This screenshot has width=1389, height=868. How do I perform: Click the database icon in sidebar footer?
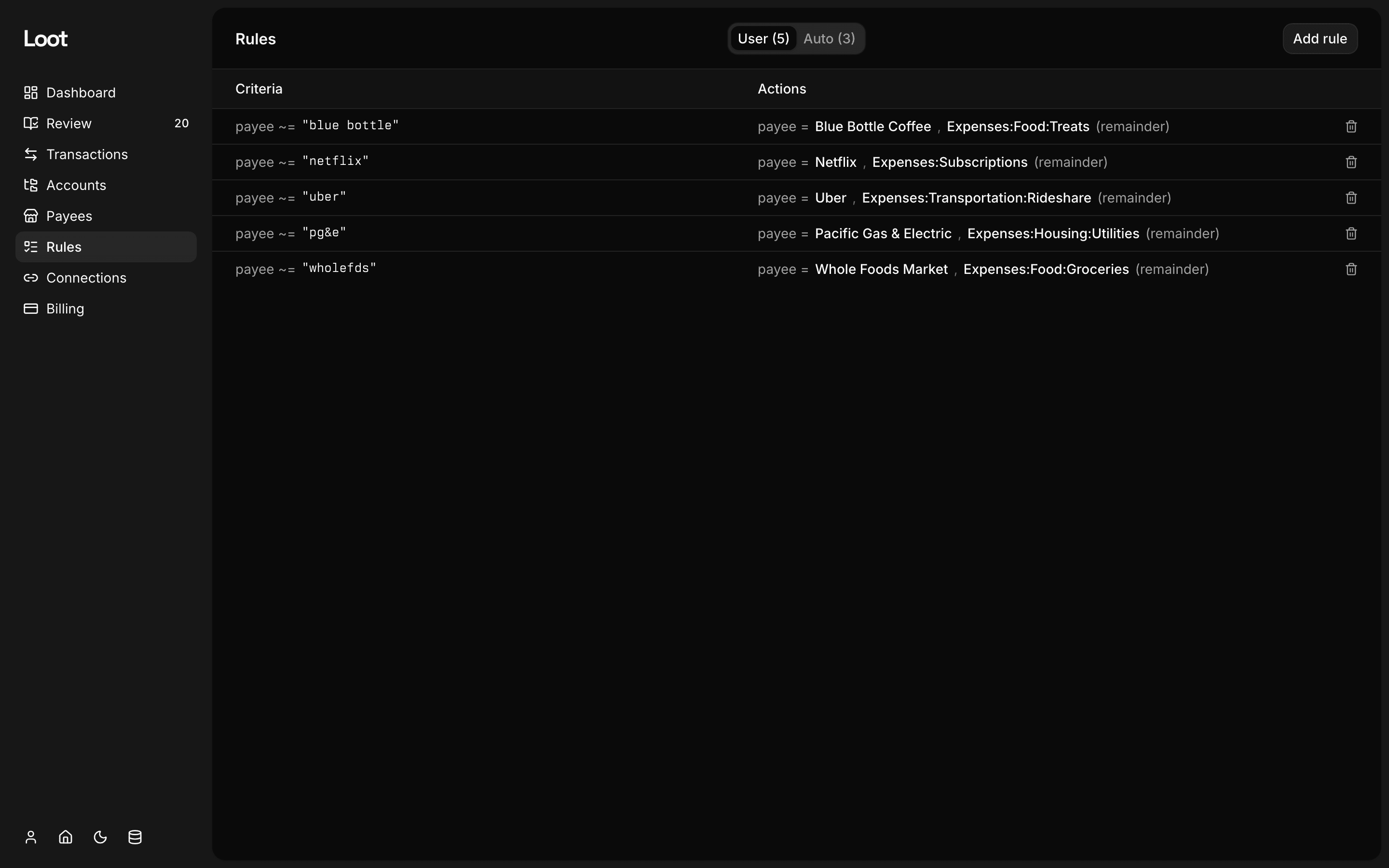(x=135, y=837)
